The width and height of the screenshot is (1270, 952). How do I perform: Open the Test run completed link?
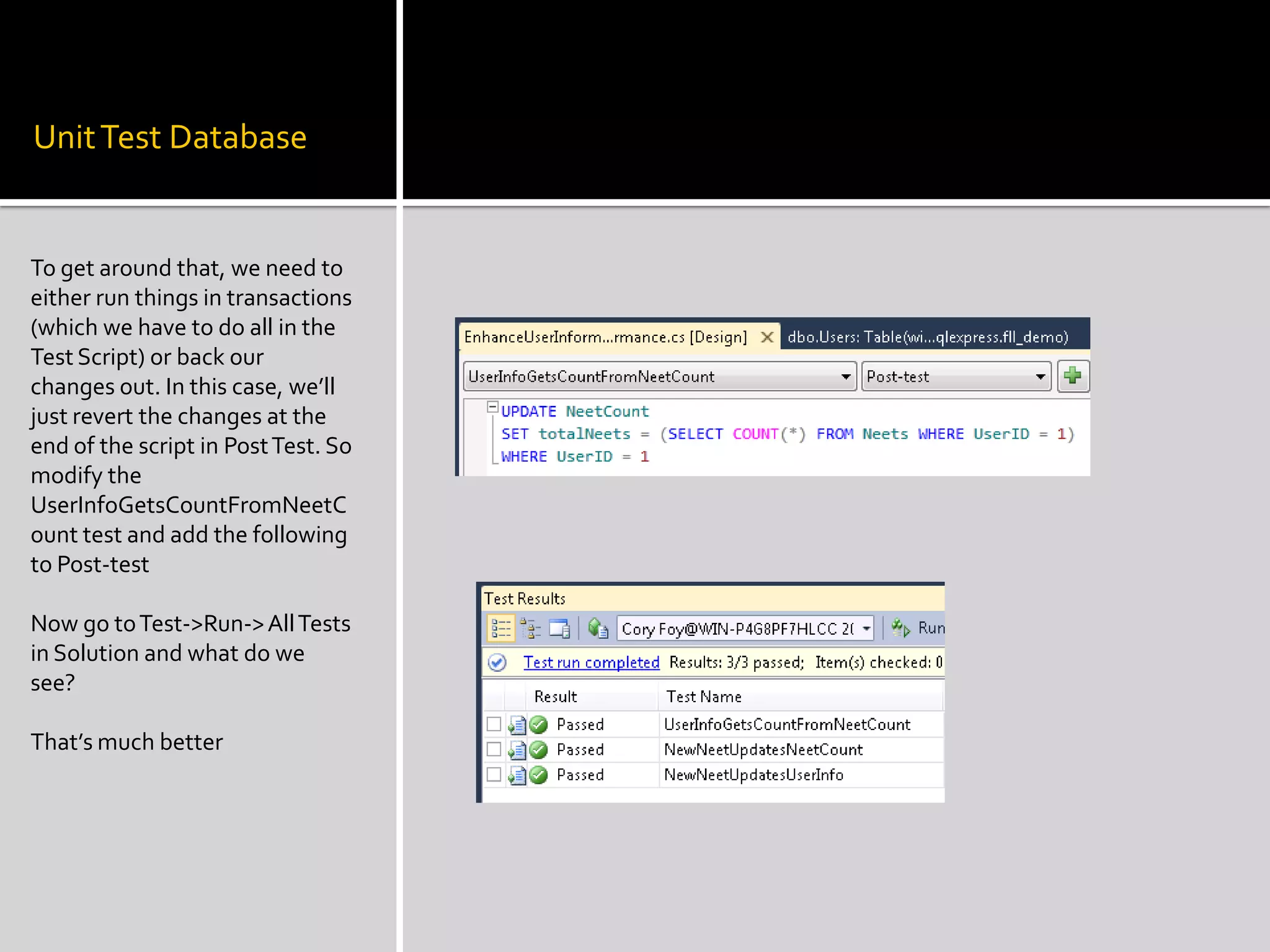click(592, 663)
